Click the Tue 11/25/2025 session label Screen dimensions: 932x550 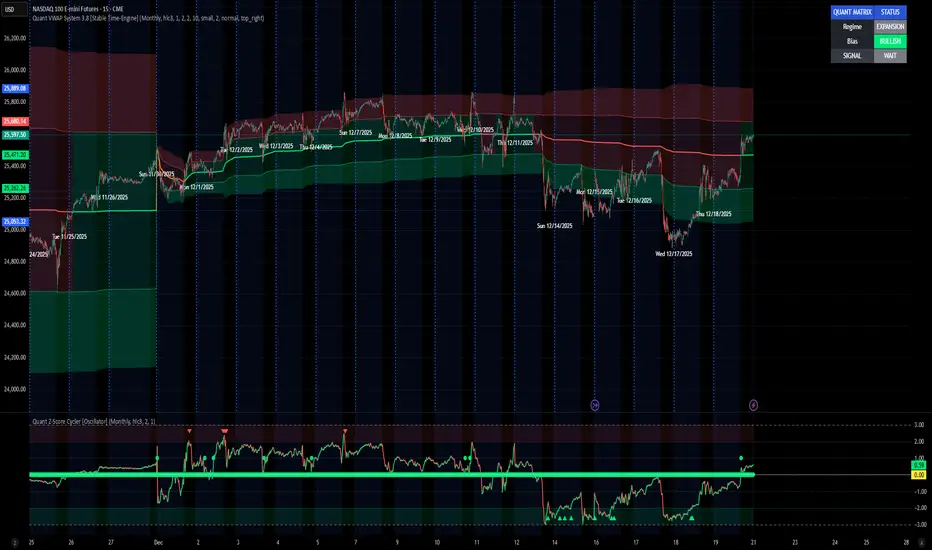70,237
